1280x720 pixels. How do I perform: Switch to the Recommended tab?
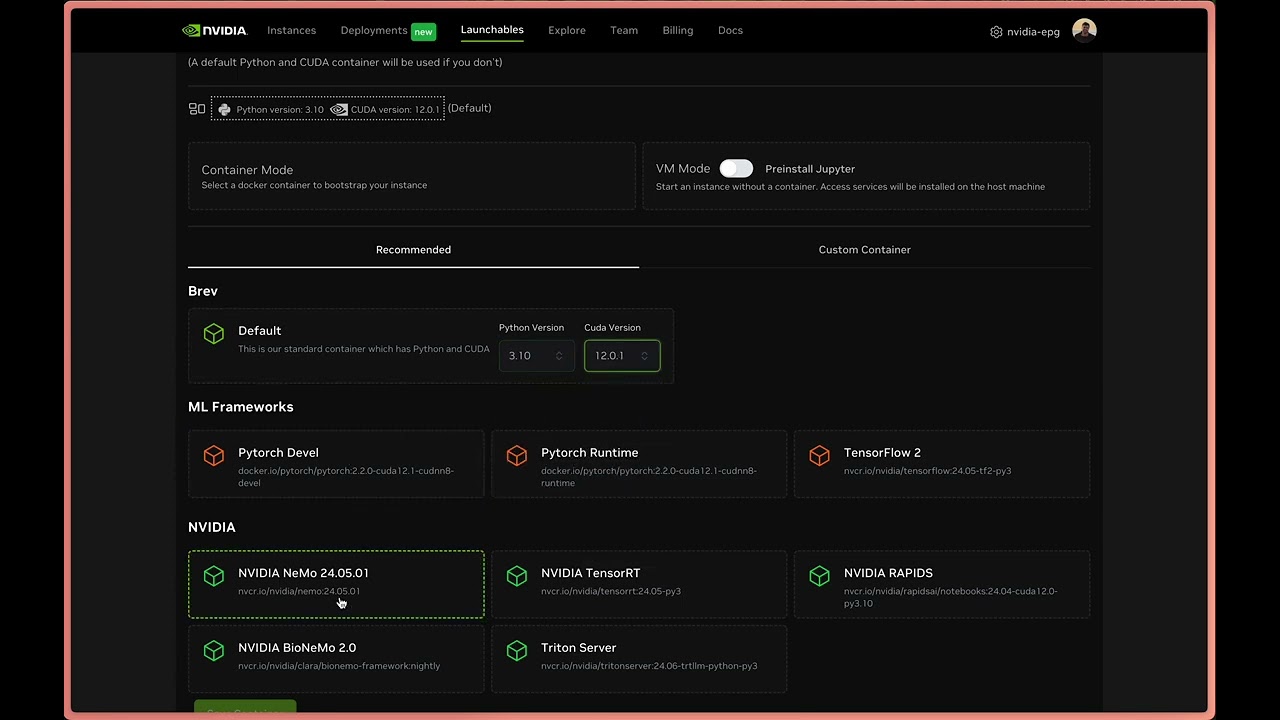tap(413, 250)
